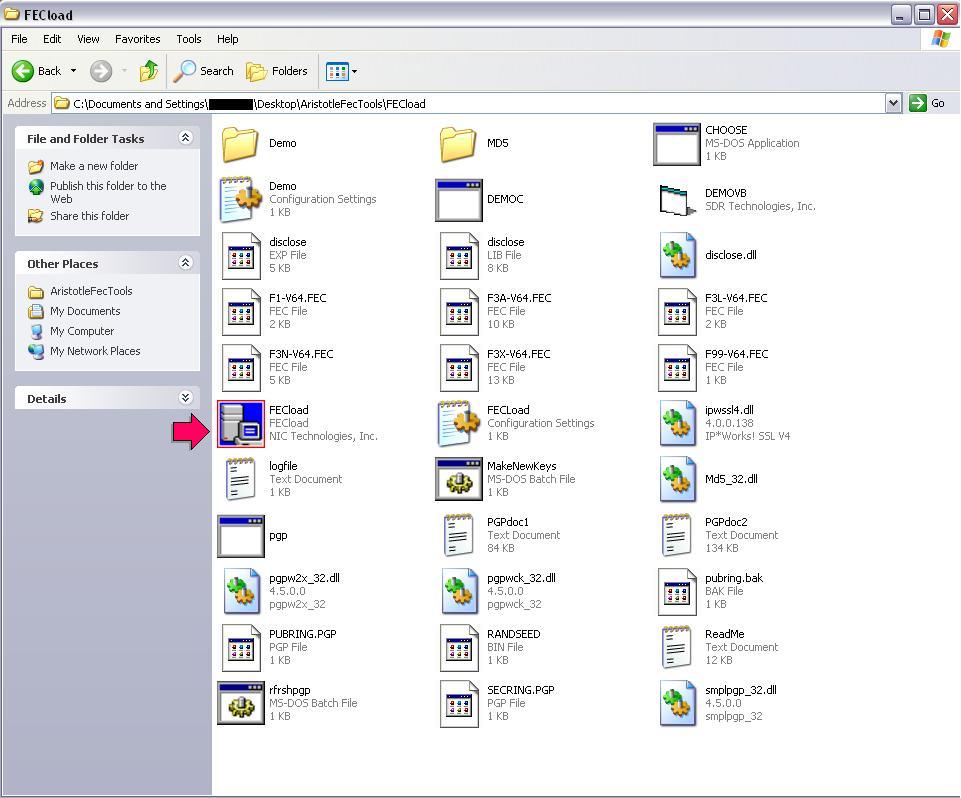Select the CHOOSE MS-DOS Application icon
The image size is (961, 798).
point(677,143)
